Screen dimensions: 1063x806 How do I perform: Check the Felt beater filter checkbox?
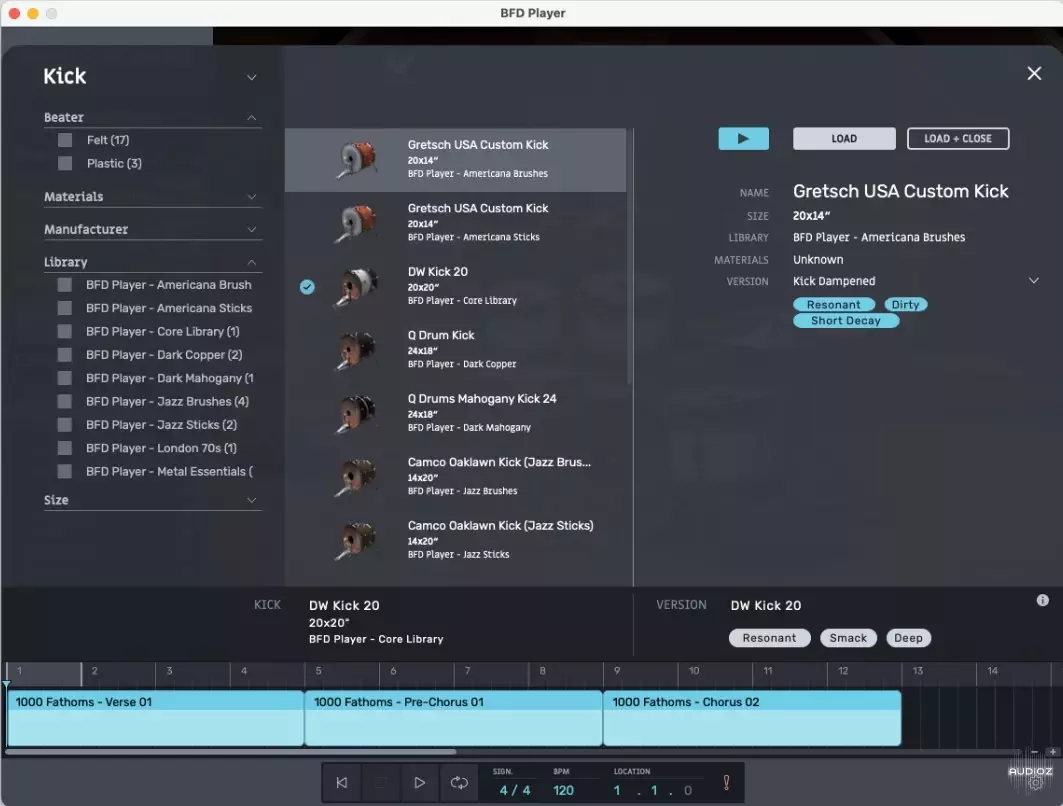point(65,140)
